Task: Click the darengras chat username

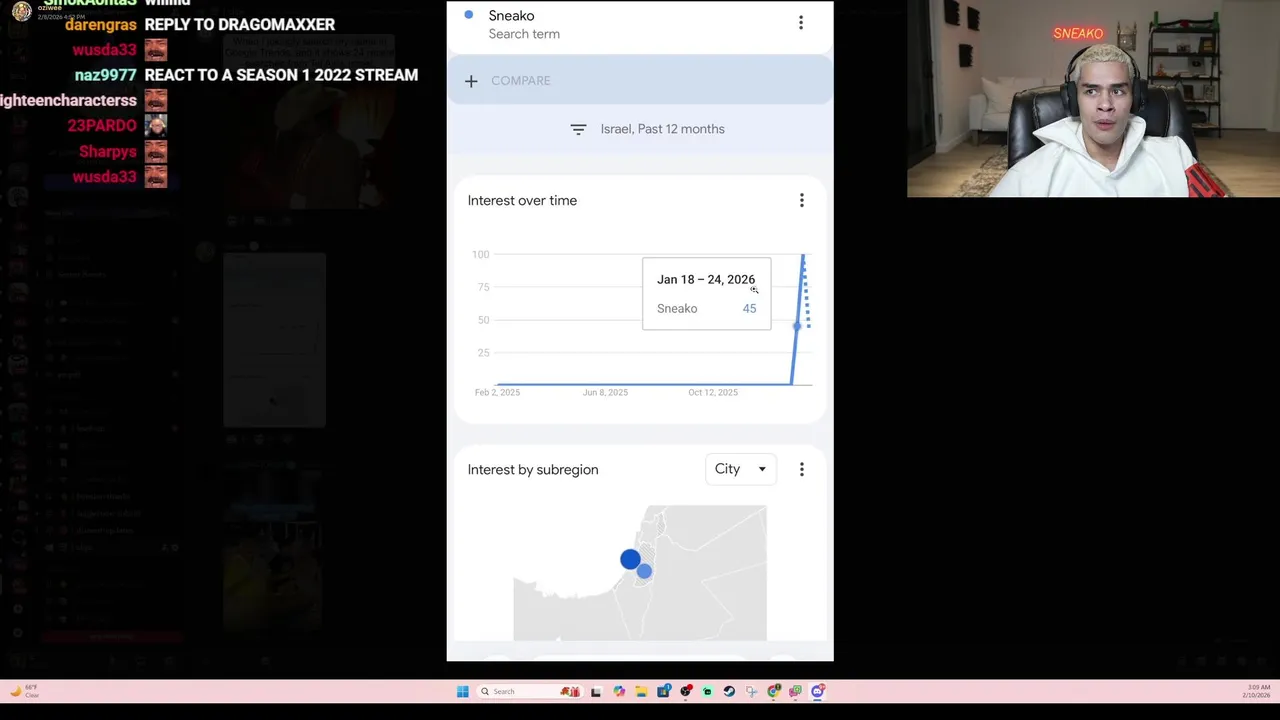Action: click(101, 24)
